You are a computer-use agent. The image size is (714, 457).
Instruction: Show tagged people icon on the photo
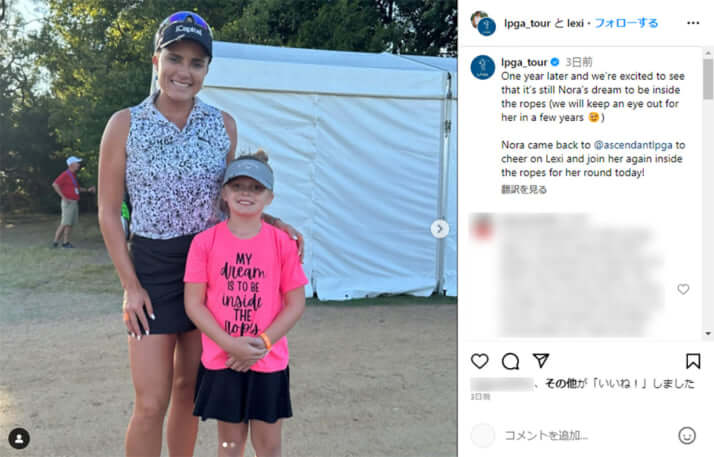19,438
